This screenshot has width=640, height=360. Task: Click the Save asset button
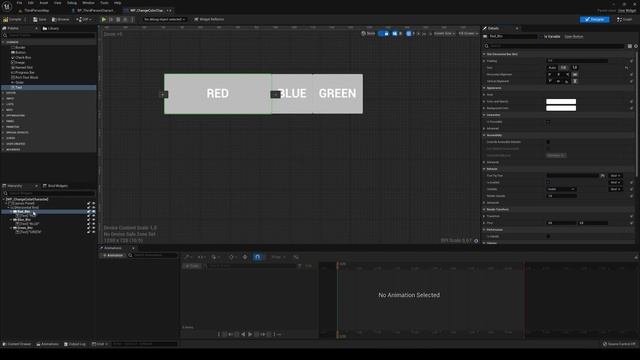40,19
